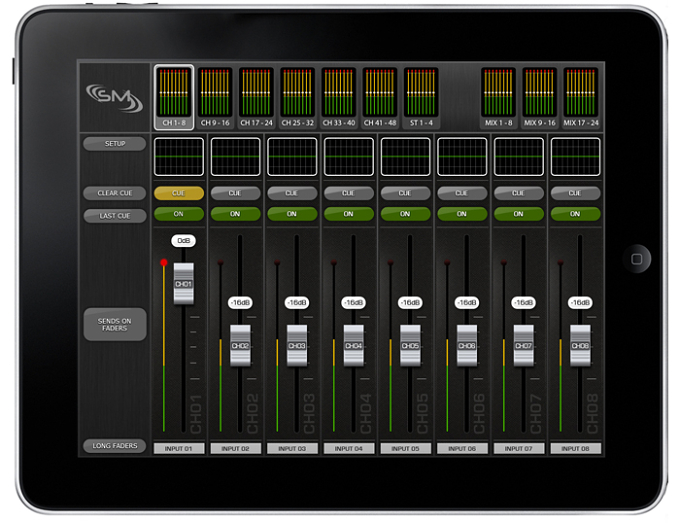680x523 pixels.
Task: Click the CH02 fader knob
Action: pyautogui.click(x=240, y=346)
